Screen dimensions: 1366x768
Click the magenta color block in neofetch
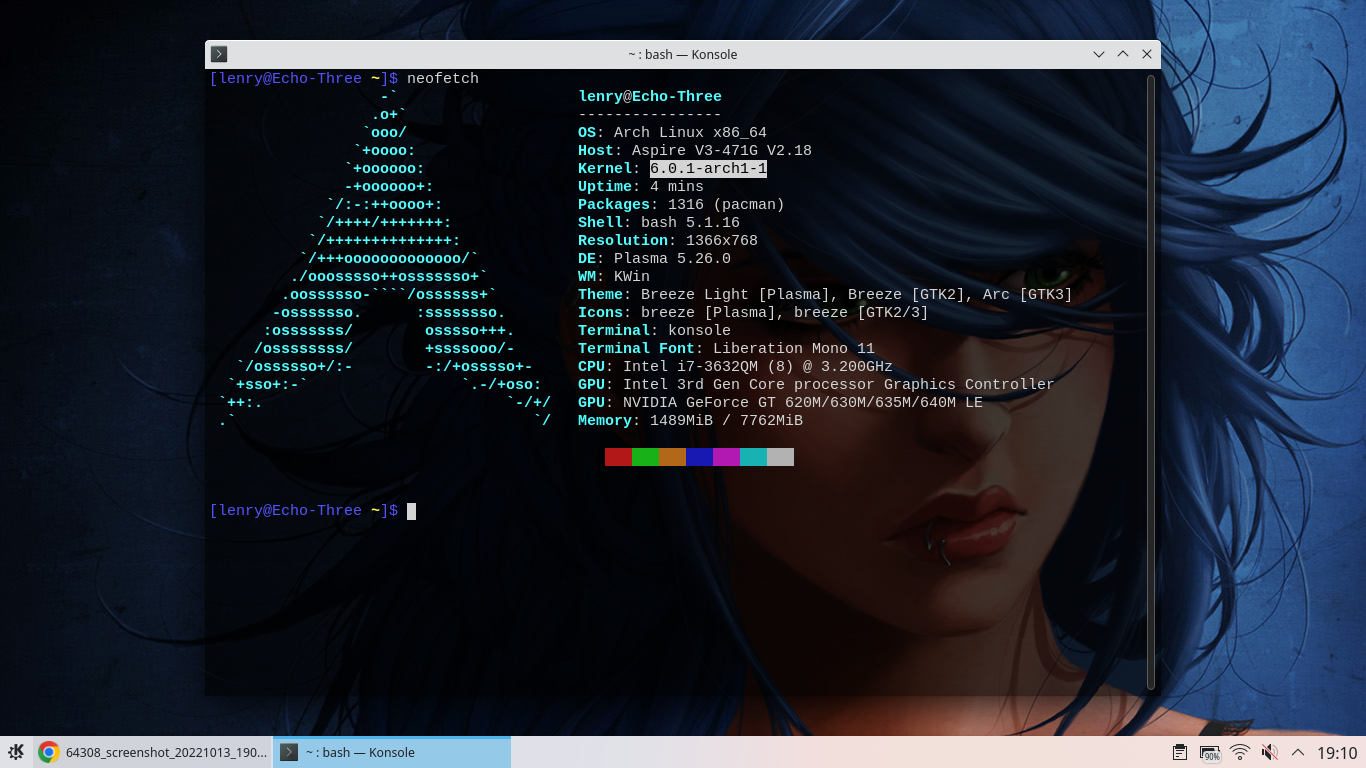coord(726,457)
